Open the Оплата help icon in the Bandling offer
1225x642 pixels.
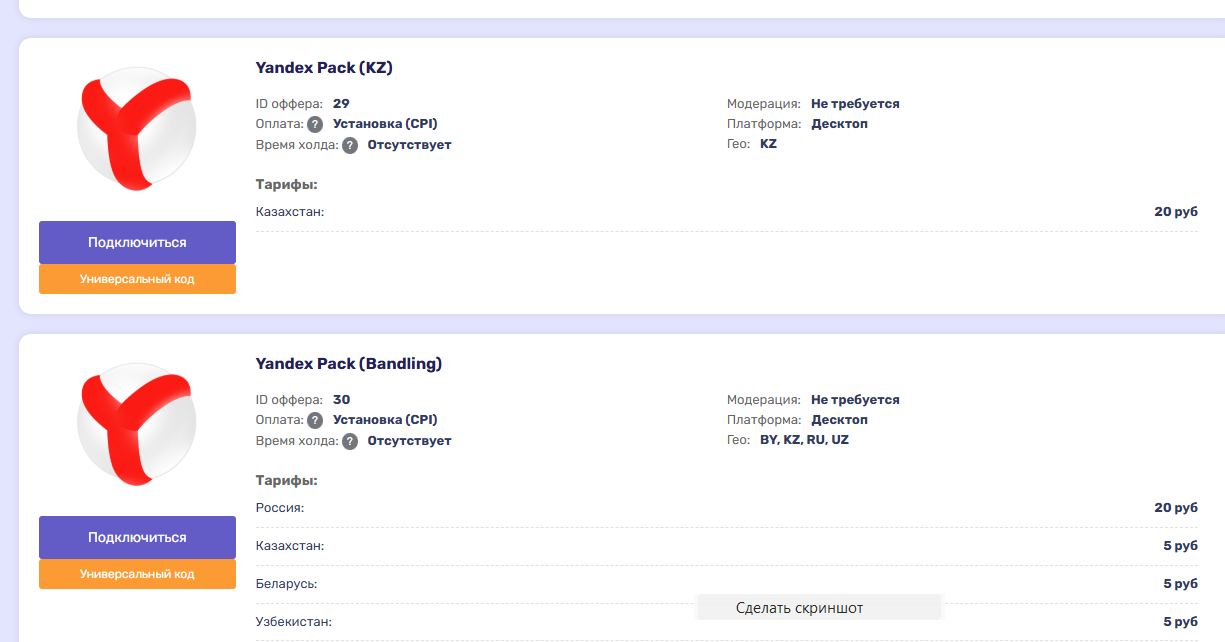pos(315,421)
